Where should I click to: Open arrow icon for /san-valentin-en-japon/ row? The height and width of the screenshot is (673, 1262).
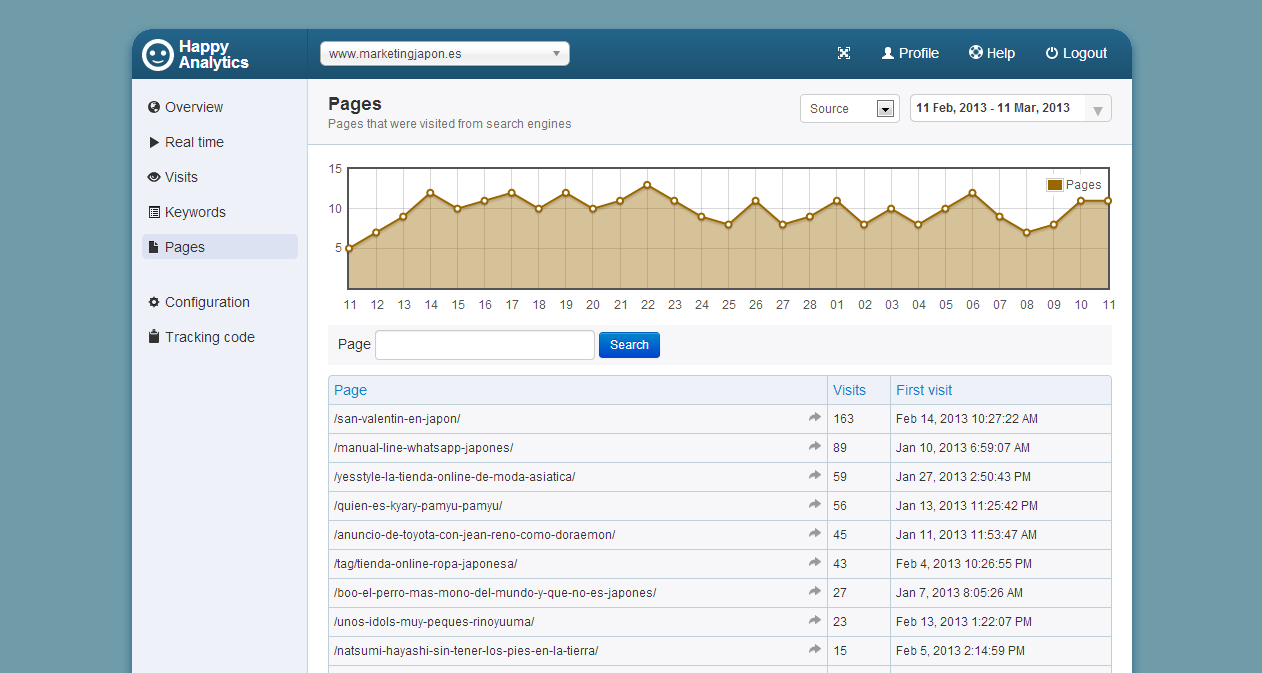pyautogui.click(x=815, y=418)
